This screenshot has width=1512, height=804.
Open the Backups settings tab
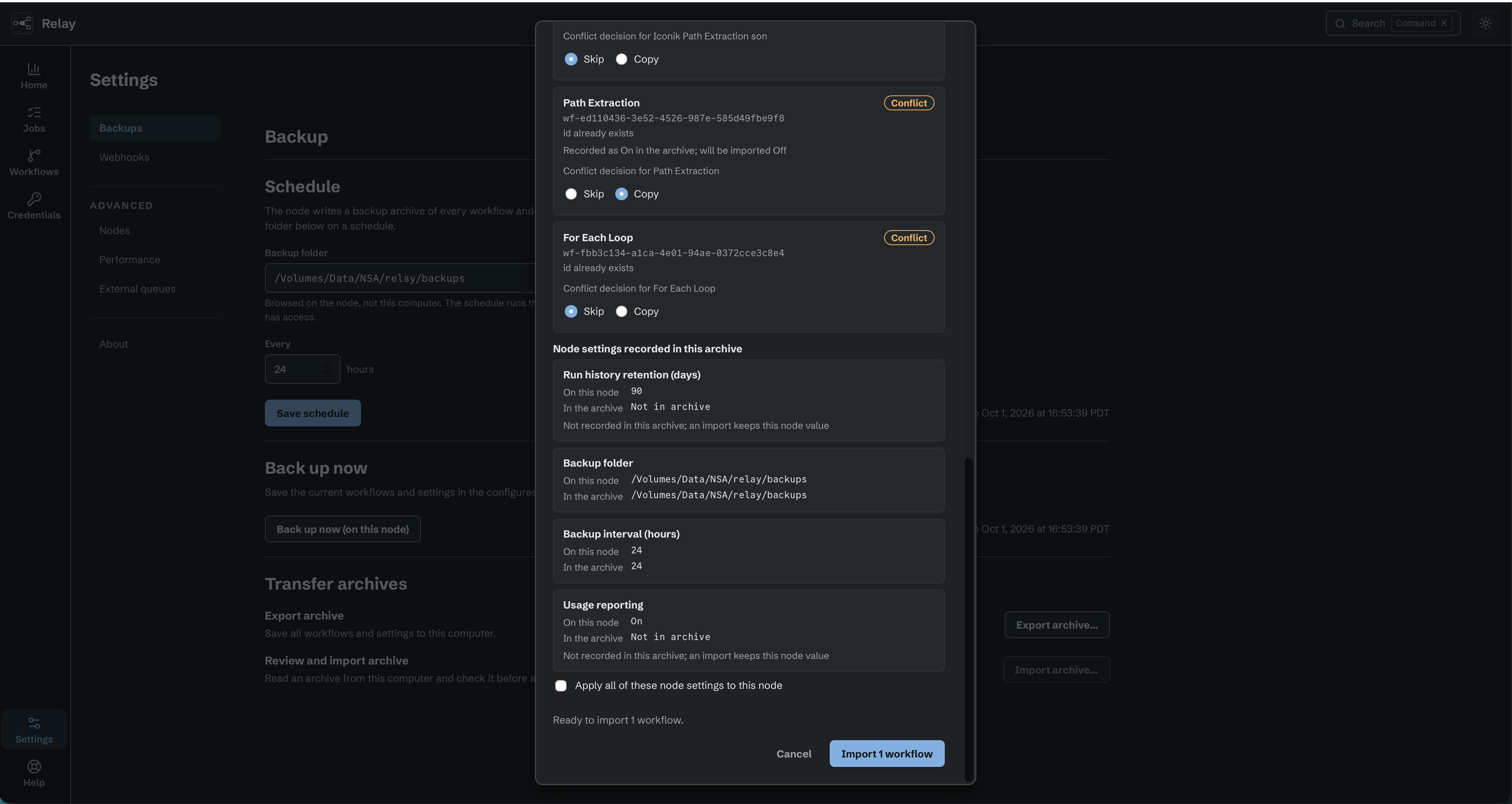pyautogui.click(x=155, y=128)
